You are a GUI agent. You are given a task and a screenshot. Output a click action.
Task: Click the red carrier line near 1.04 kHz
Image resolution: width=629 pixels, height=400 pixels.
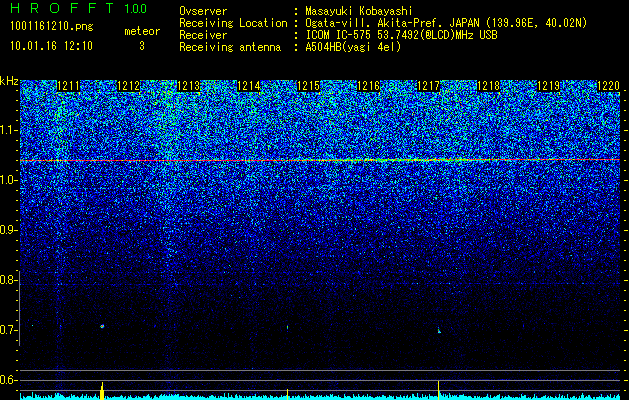point(320,160)
